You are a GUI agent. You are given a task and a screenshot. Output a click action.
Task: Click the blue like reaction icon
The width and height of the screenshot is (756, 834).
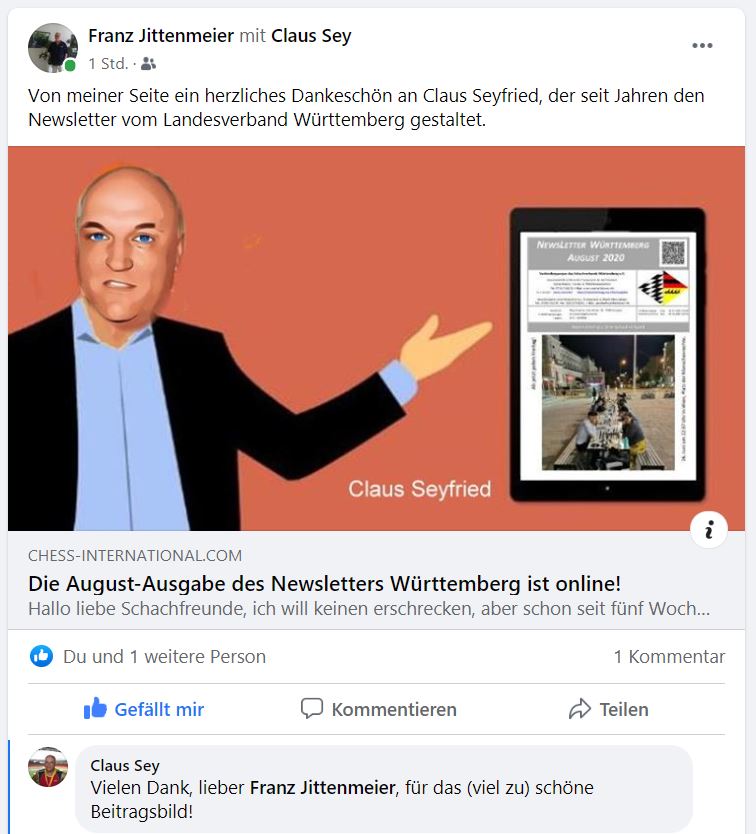[41, 656]
